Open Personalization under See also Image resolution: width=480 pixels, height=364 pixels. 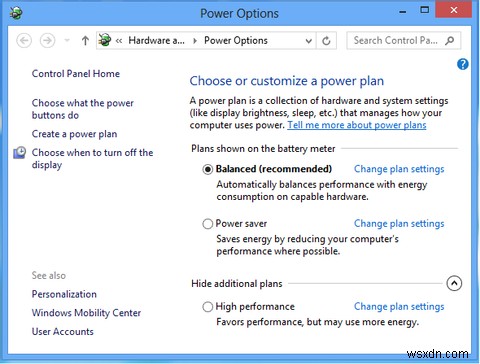coord(64,294)
